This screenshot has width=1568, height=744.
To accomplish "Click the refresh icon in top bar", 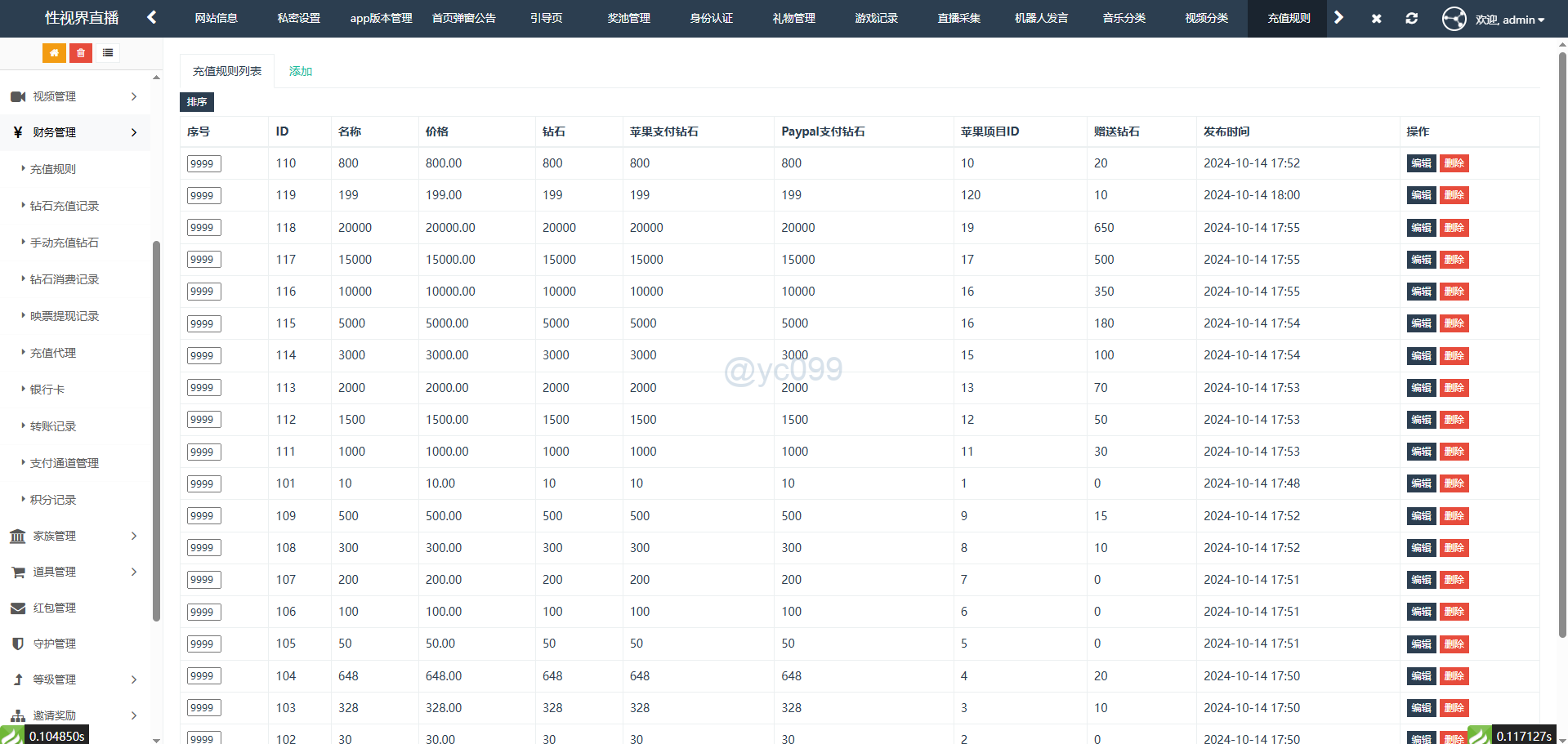I will [1411, 18].
